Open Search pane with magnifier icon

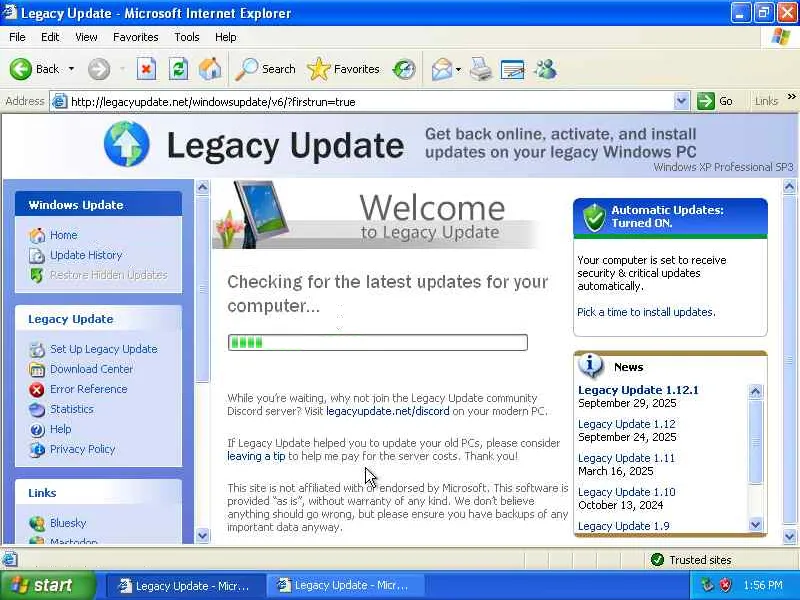coord(247,69)
